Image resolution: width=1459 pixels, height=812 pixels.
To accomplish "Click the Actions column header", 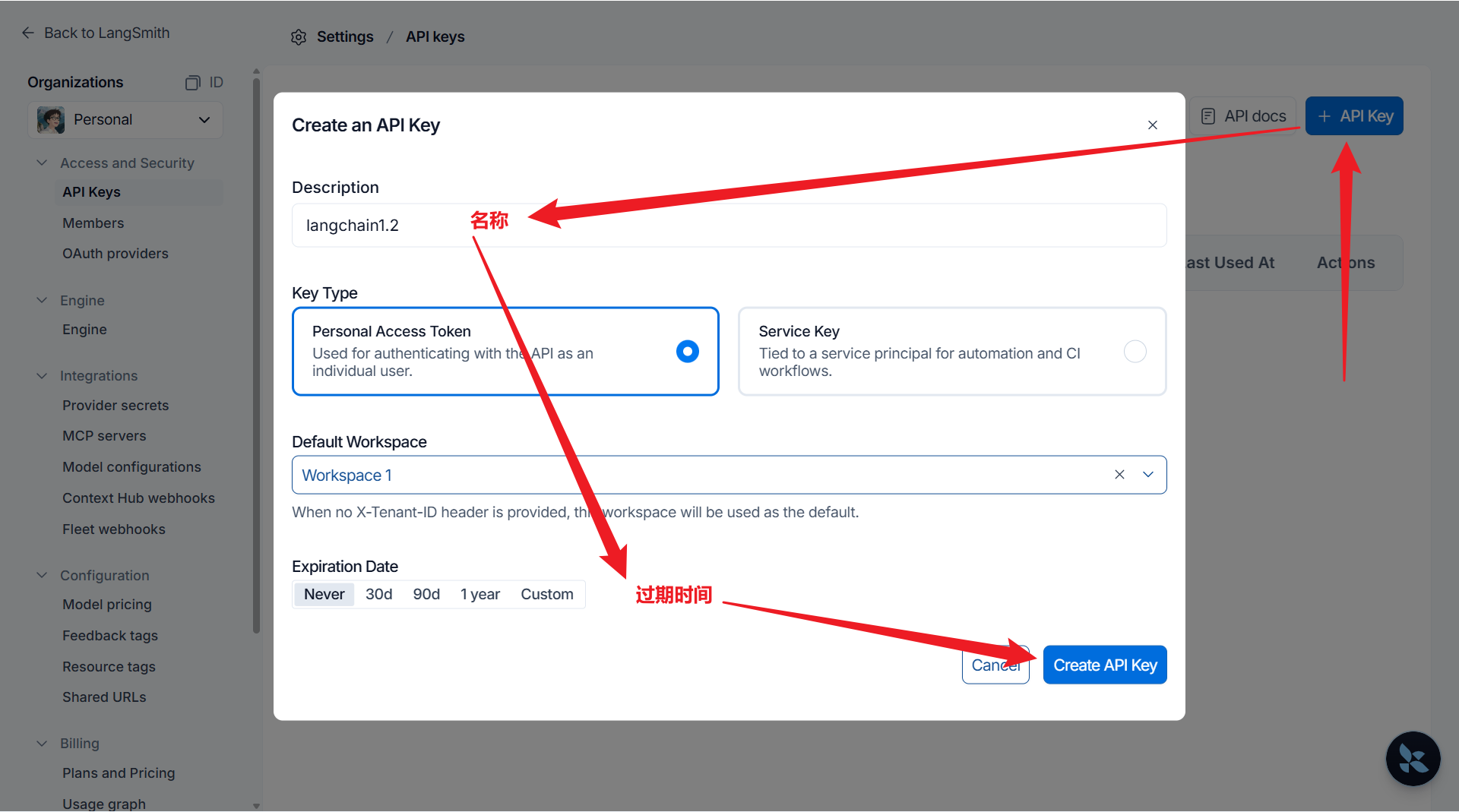I will (1346, 263).
